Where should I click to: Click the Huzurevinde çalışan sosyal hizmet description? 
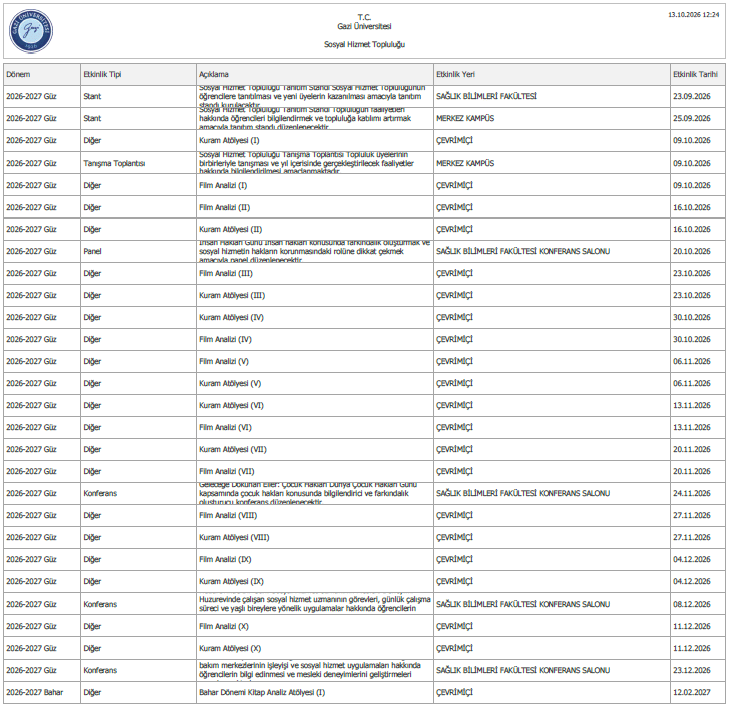315,604
